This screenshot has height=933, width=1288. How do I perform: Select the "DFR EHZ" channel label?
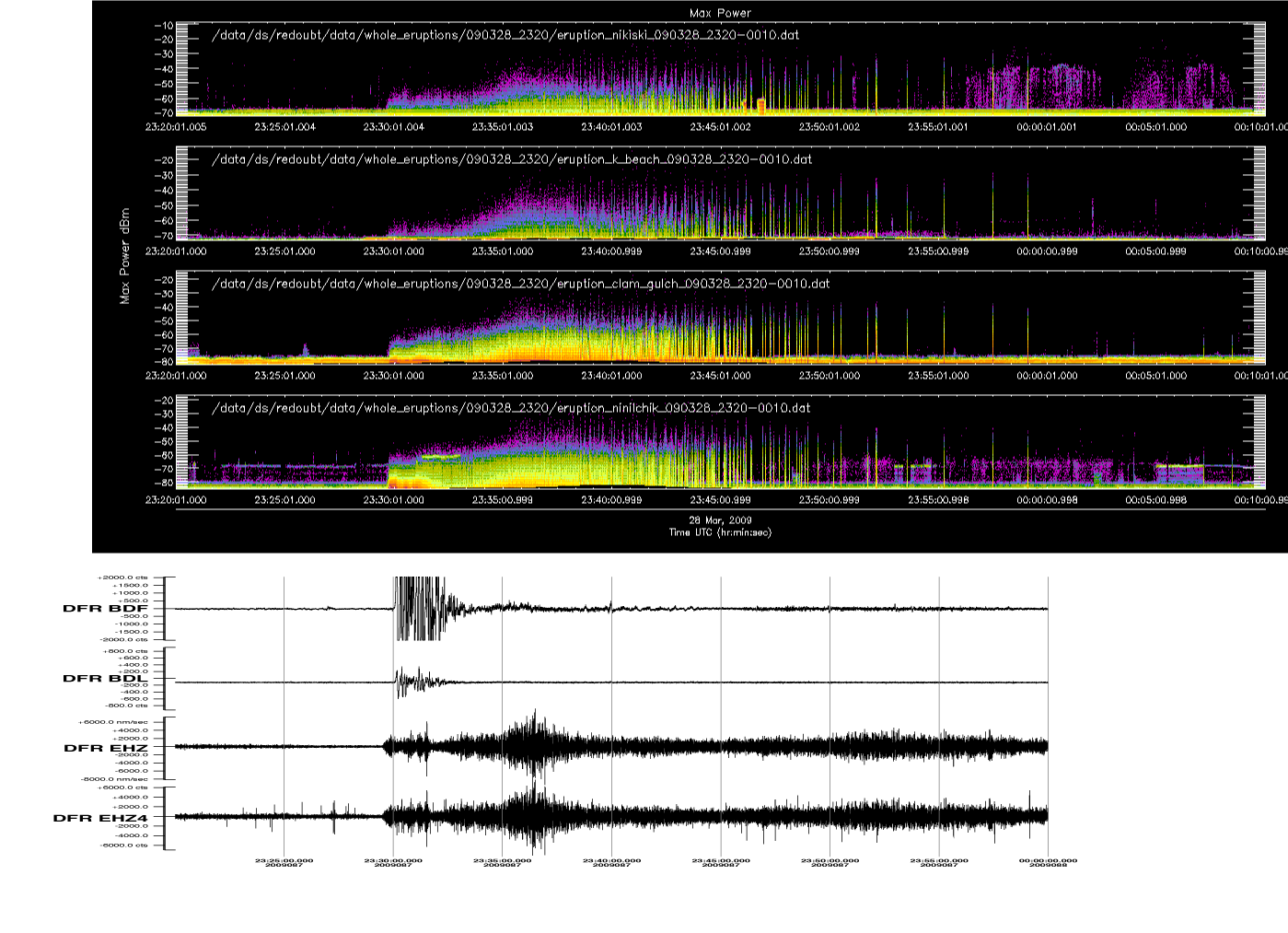click(106, 749)
